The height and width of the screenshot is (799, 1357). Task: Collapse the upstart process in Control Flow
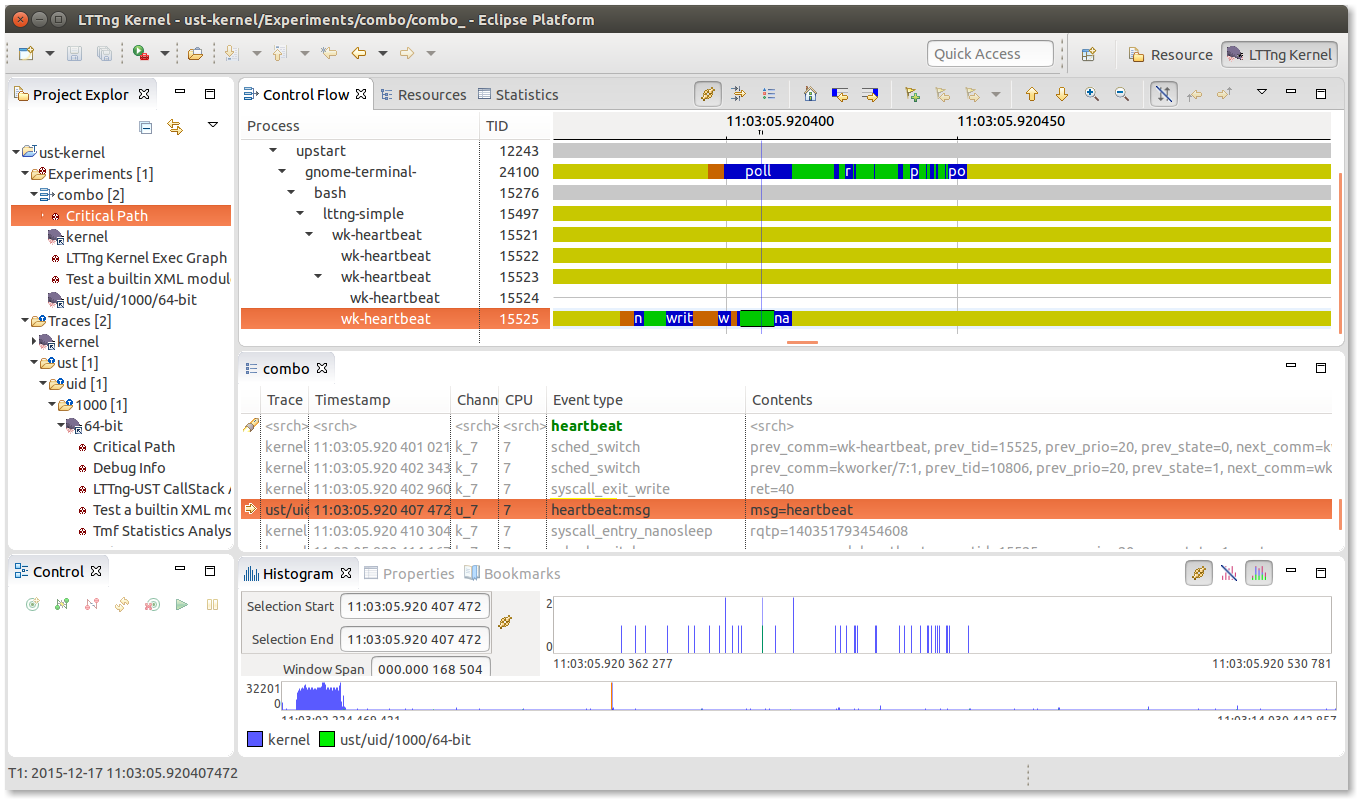(x=273, y=151)
